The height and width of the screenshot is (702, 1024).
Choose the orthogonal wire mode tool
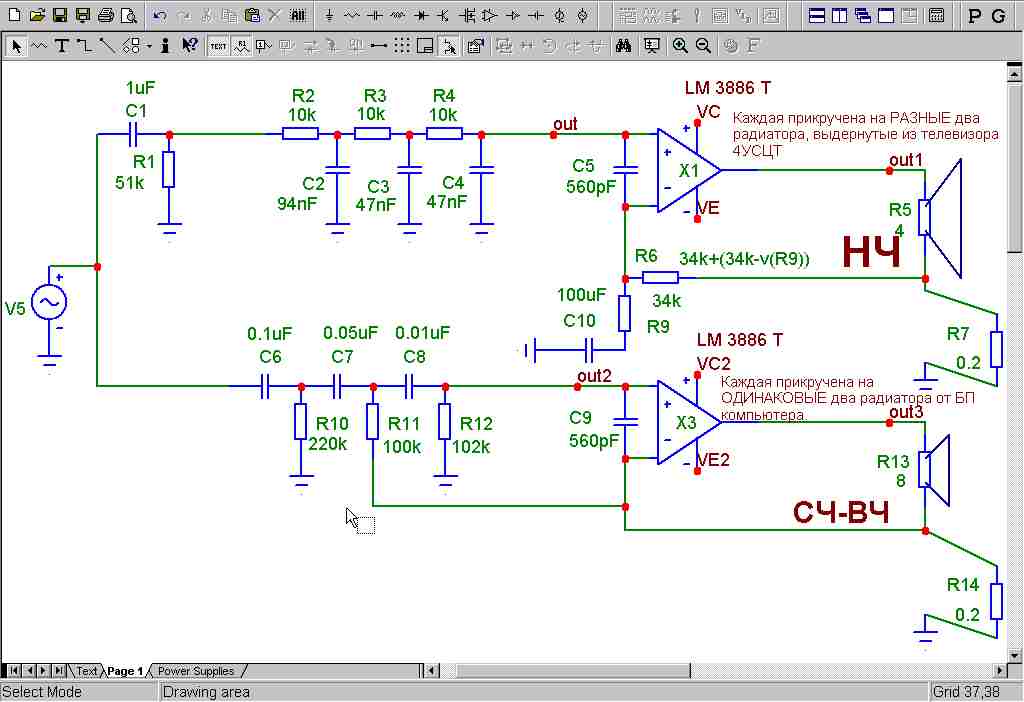[x=84, y=46]
